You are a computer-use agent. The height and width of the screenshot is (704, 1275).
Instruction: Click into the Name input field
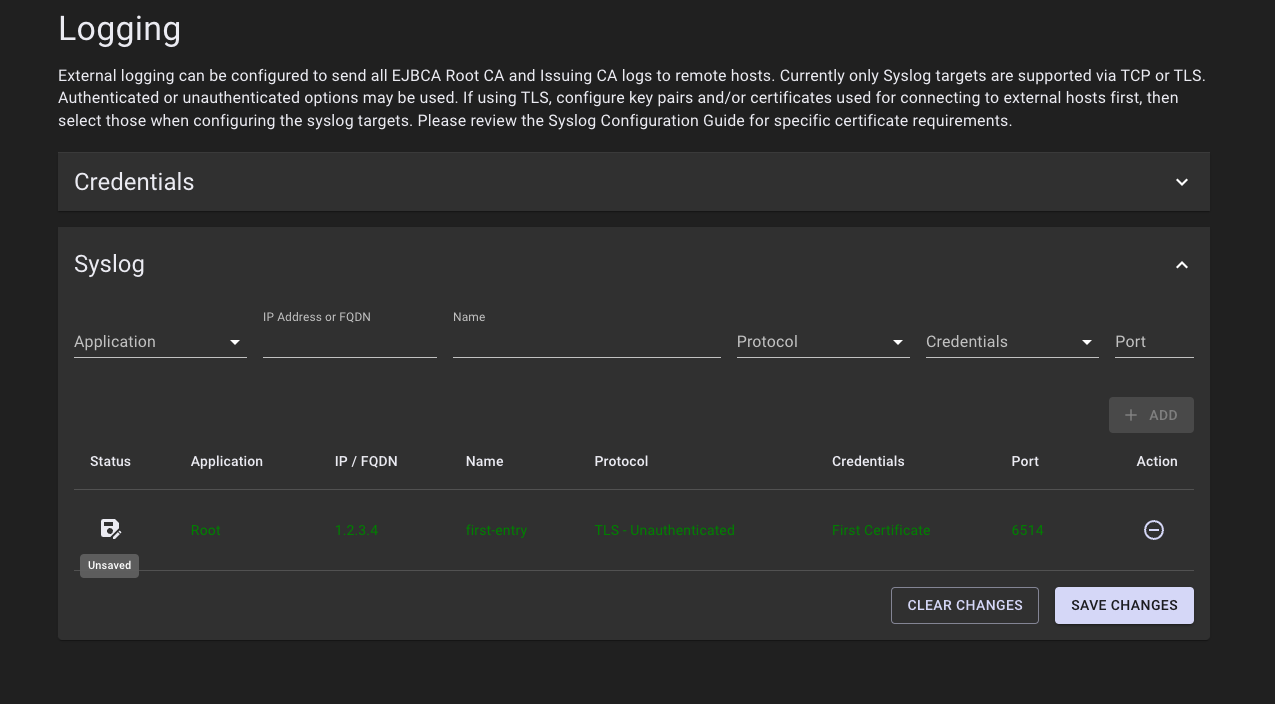pyautogui.click(x=586, y=342)
